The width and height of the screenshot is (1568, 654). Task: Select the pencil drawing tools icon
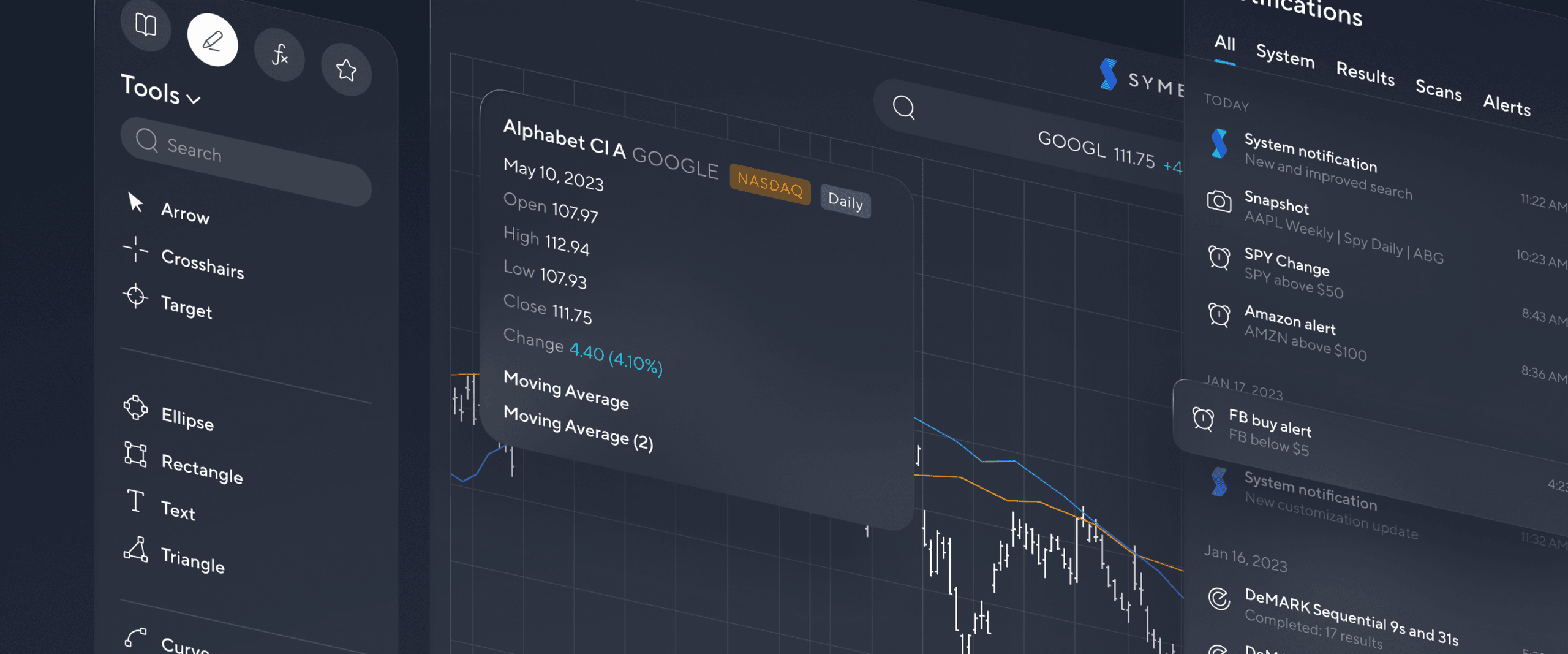pyautogui.click(x=213, y=40)
